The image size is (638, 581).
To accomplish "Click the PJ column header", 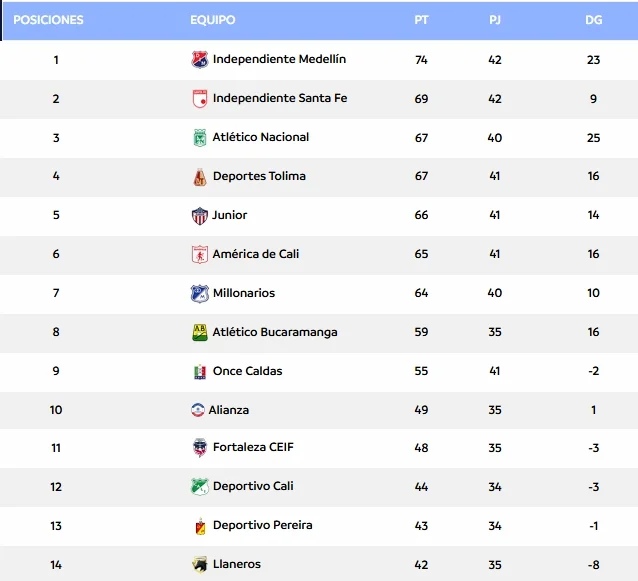I will tap(495, 20).
